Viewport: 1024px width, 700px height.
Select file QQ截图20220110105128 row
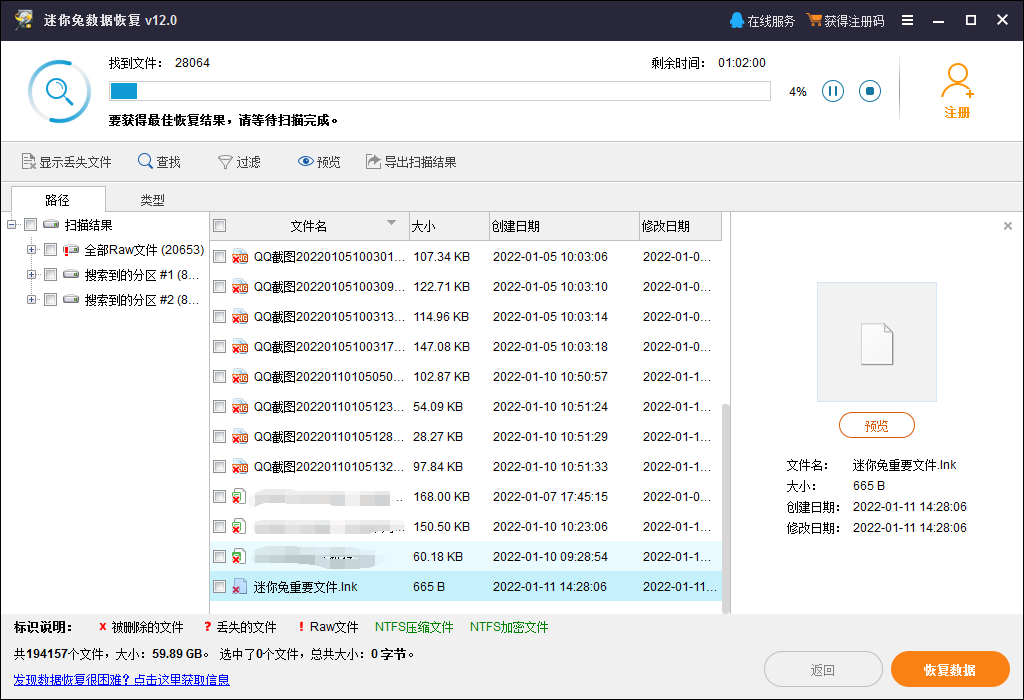tap(466, 436)
